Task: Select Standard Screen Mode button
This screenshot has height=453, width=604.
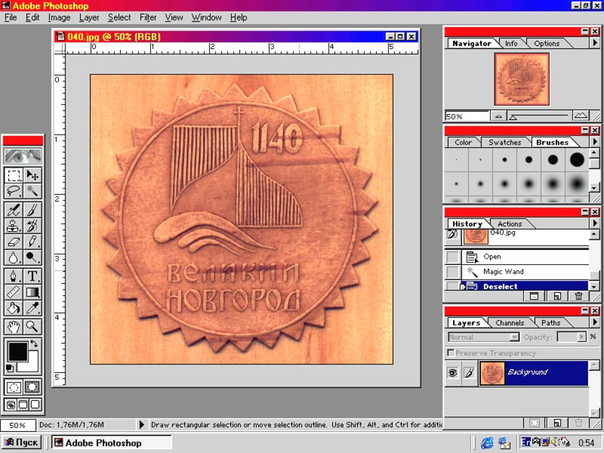Action: [x=11, y=404]
